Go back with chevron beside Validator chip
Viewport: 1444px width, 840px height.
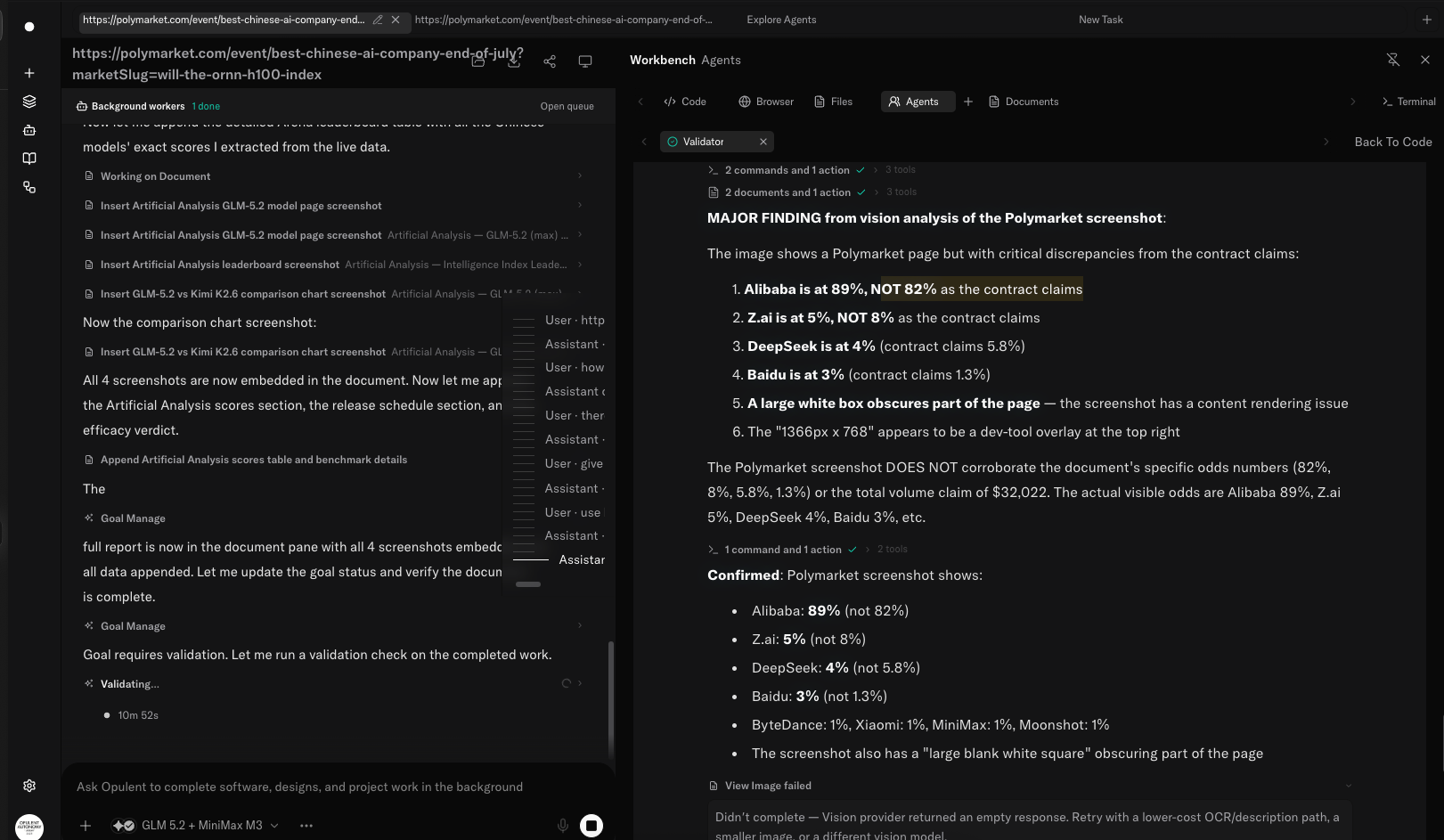(645, 142)
